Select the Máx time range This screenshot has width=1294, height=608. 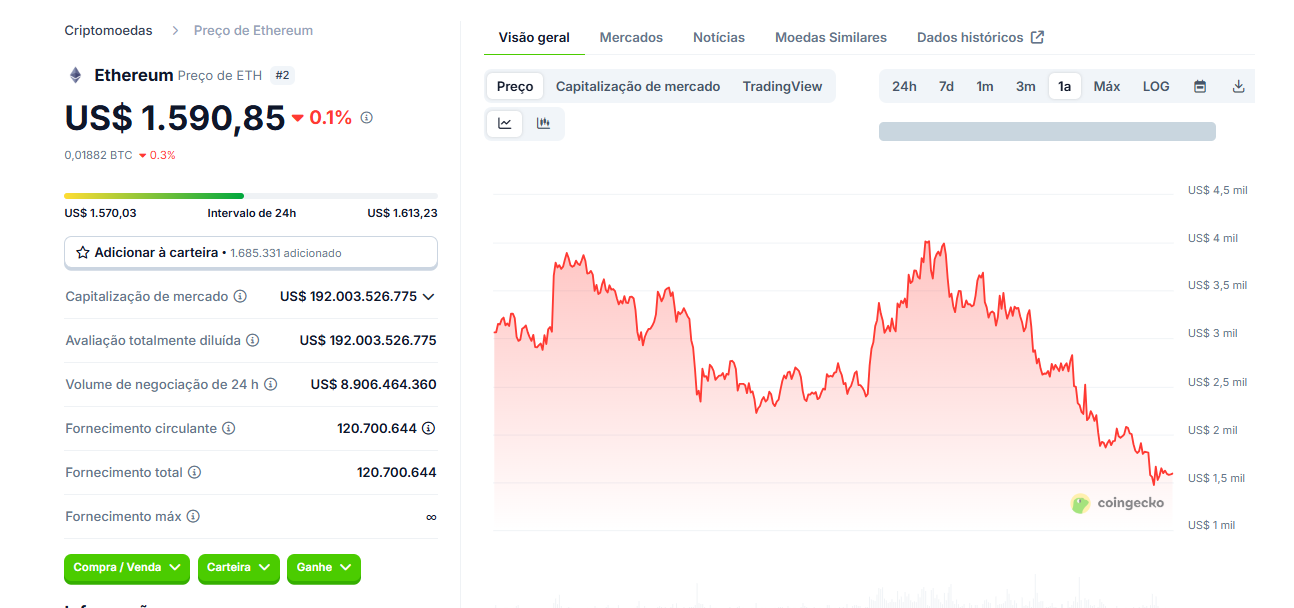[x=1107, y=87]
